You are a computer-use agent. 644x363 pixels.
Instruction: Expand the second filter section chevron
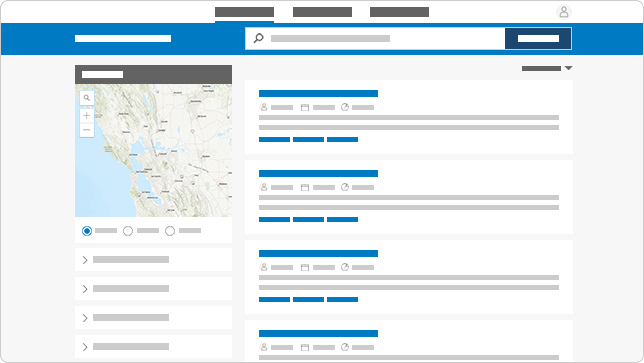pyautogui.click(x=85, y=289)
